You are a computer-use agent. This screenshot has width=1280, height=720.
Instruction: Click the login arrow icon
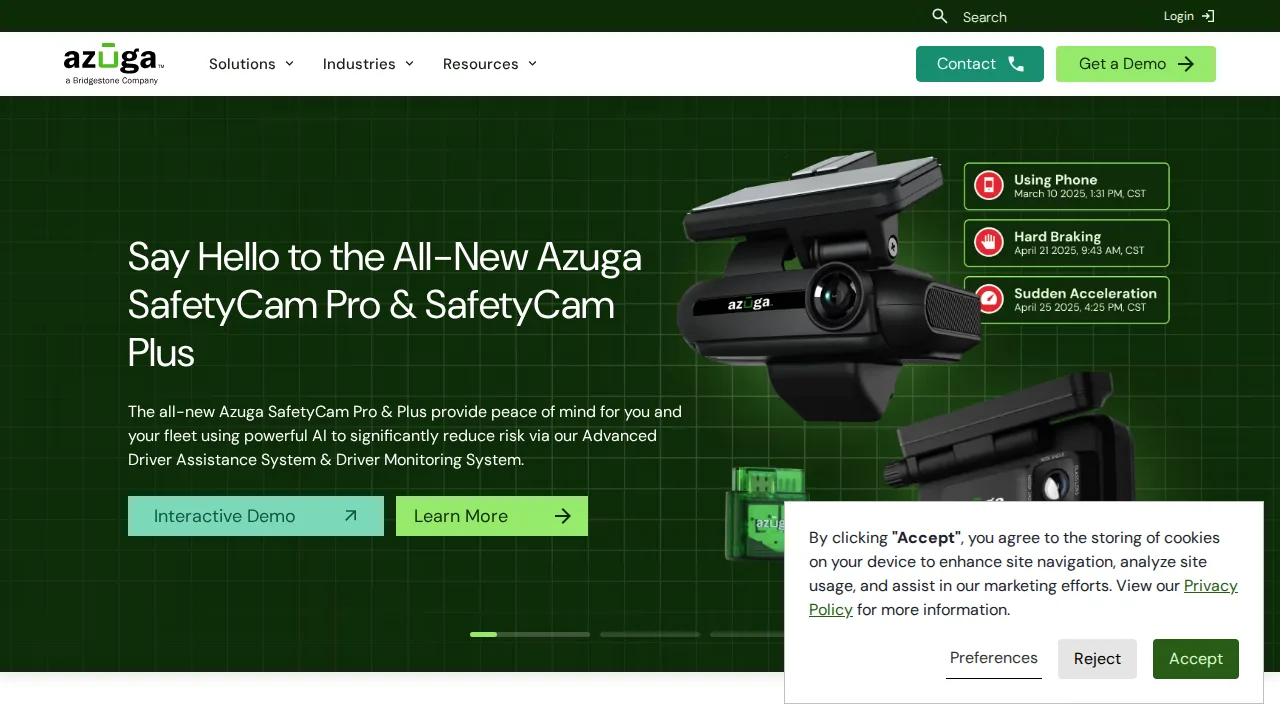tap(1208, 16)
